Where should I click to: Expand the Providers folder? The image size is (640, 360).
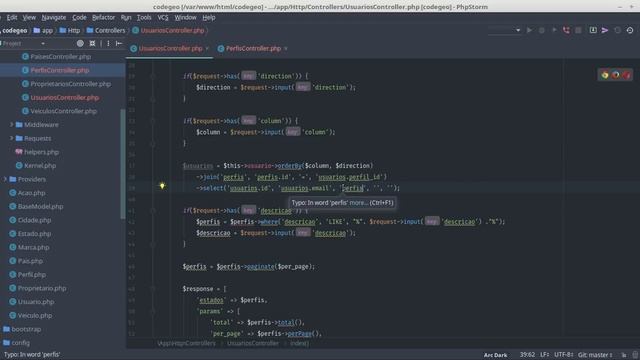point(5,179)
